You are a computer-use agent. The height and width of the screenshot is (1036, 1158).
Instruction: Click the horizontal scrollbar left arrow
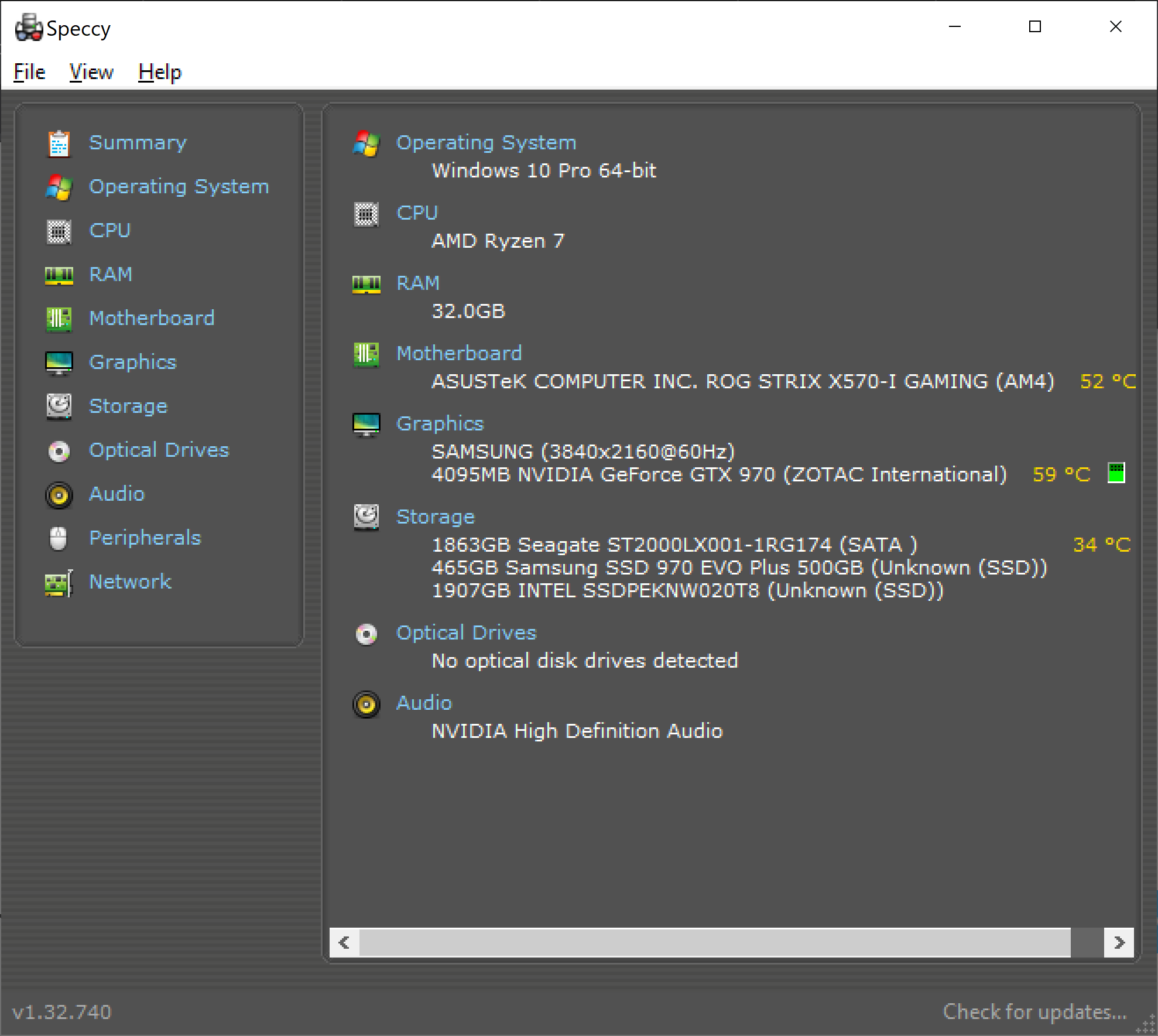pos(344,942)
